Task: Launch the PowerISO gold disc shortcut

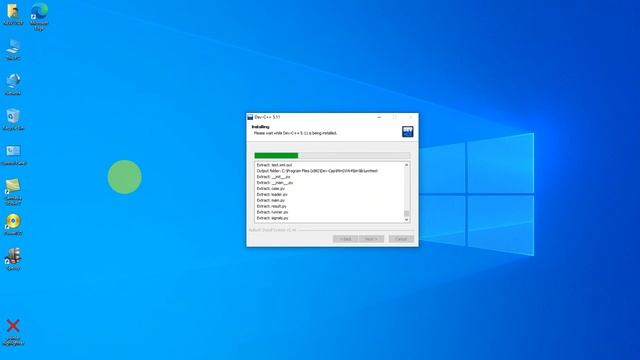Action: click(13, 224)
